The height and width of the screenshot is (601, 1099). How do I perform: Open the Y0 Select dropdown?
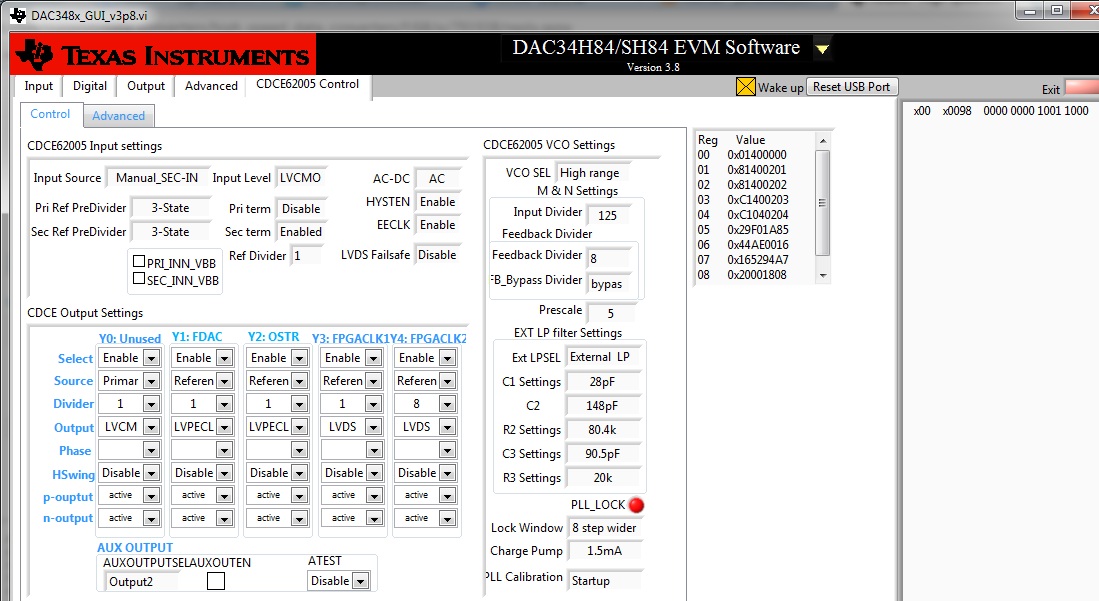151,358
